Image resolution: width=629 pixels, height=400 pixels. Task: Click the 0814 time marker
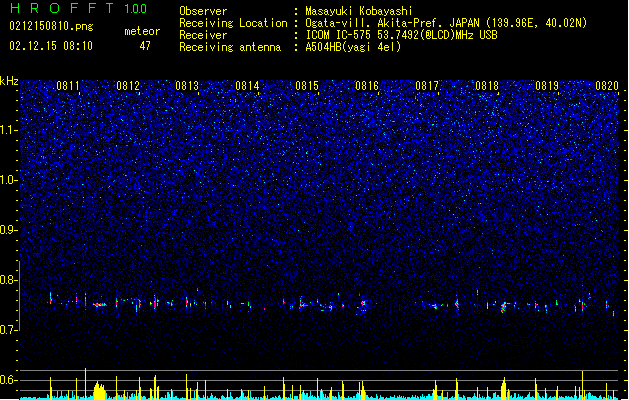tap(248, 86)
